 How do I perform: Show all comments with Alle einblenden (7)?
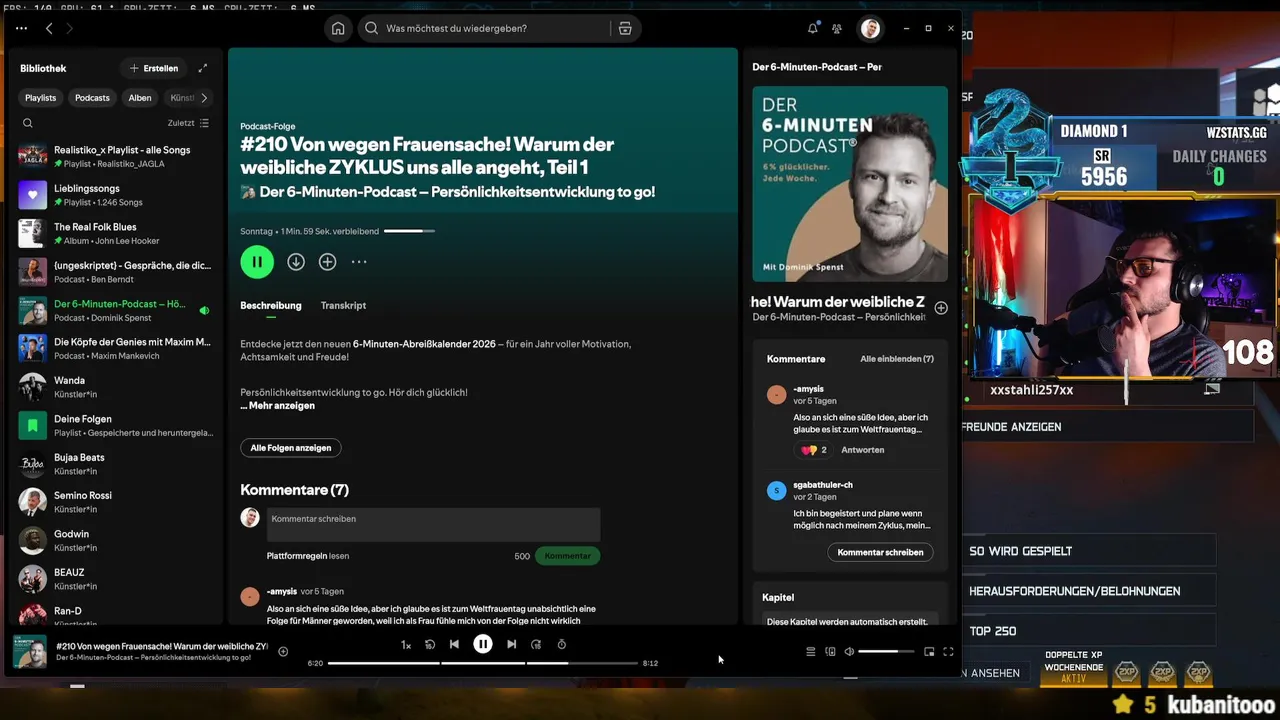click(897, 359)
